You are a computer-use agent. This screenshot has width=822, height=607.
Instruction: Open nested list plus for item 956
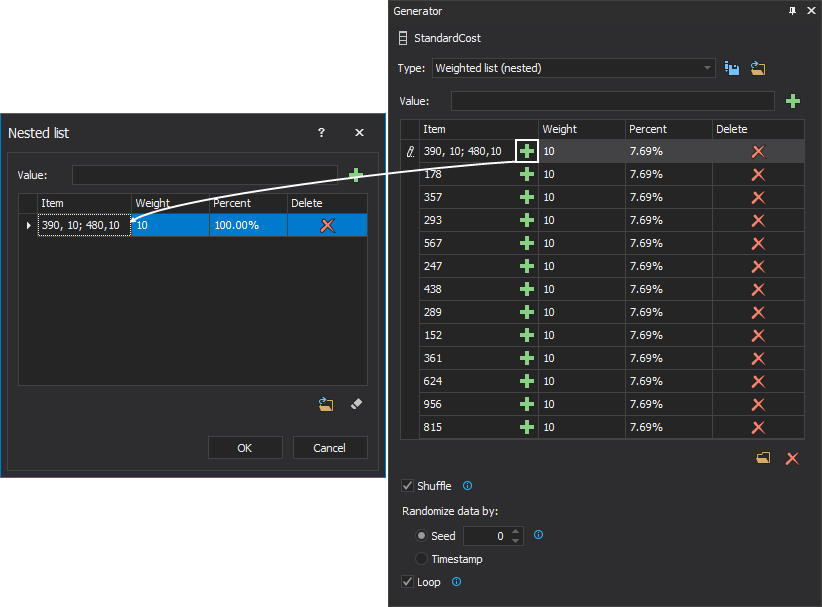[526, 404]
